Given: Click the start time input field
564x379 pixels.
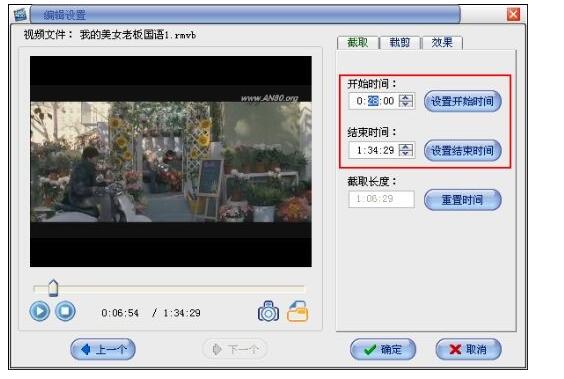Looking at the screenshot, I should [374, 101].
